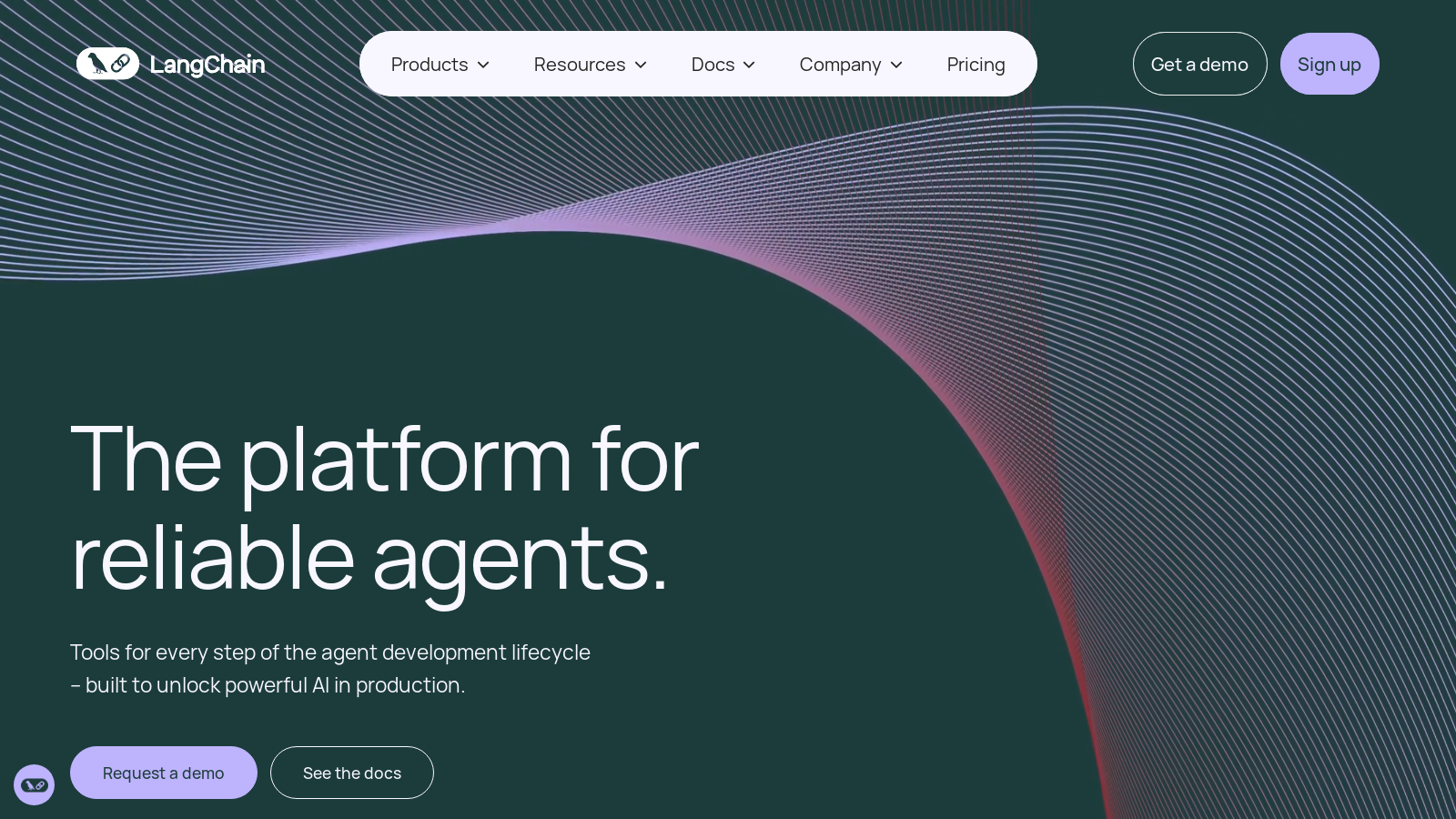
Task: Go to the Pricing page
Action: [x=976, y=65]
